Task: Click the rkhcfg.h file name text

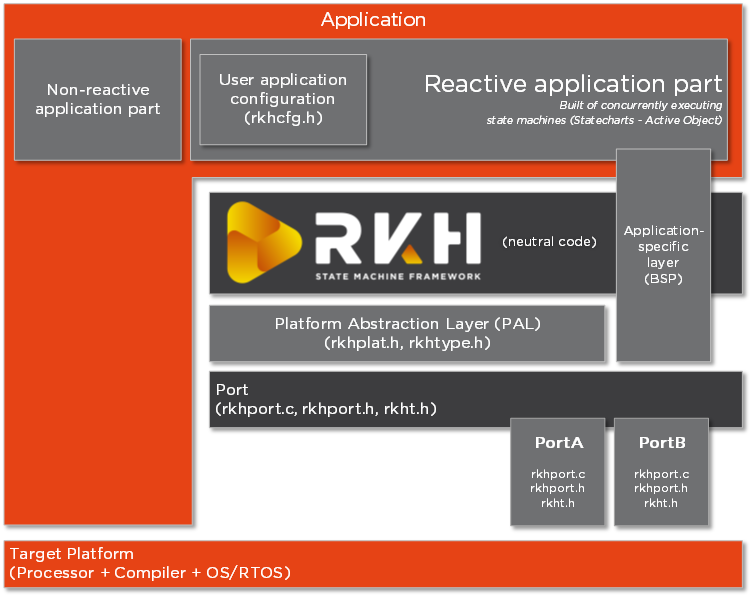Action: 283,118
